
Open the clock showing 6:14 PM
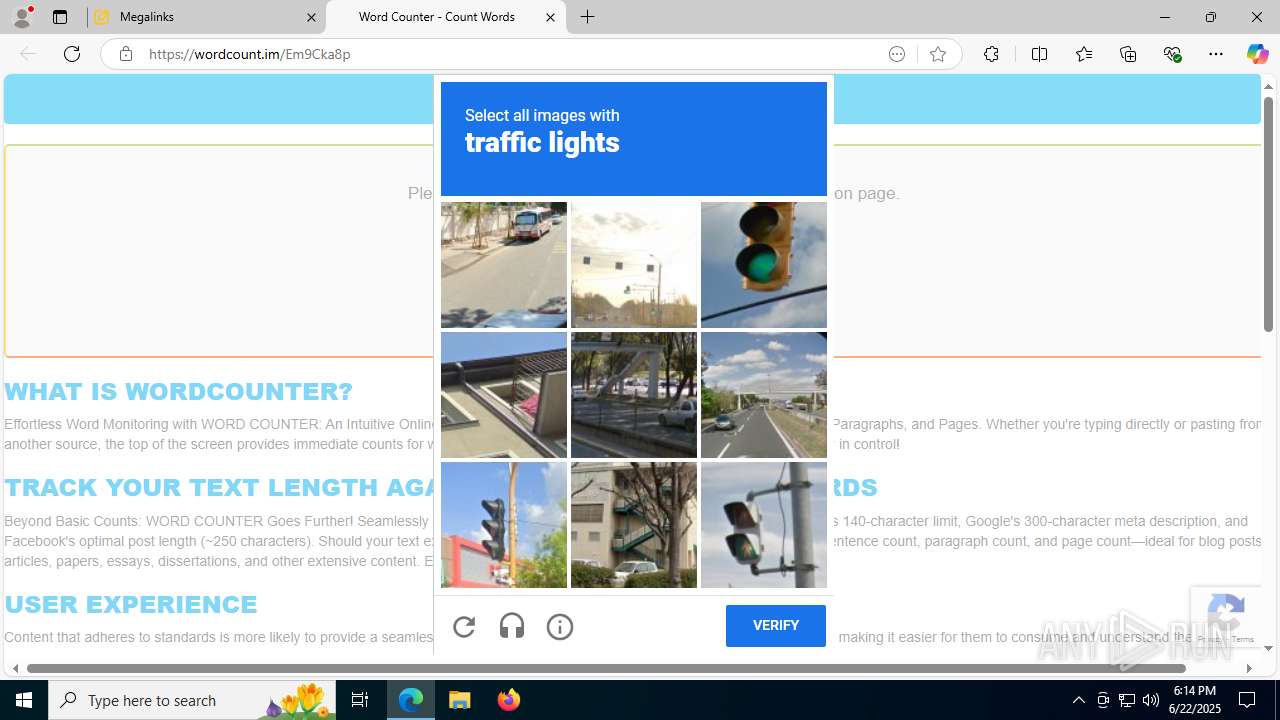(1195, 700)
